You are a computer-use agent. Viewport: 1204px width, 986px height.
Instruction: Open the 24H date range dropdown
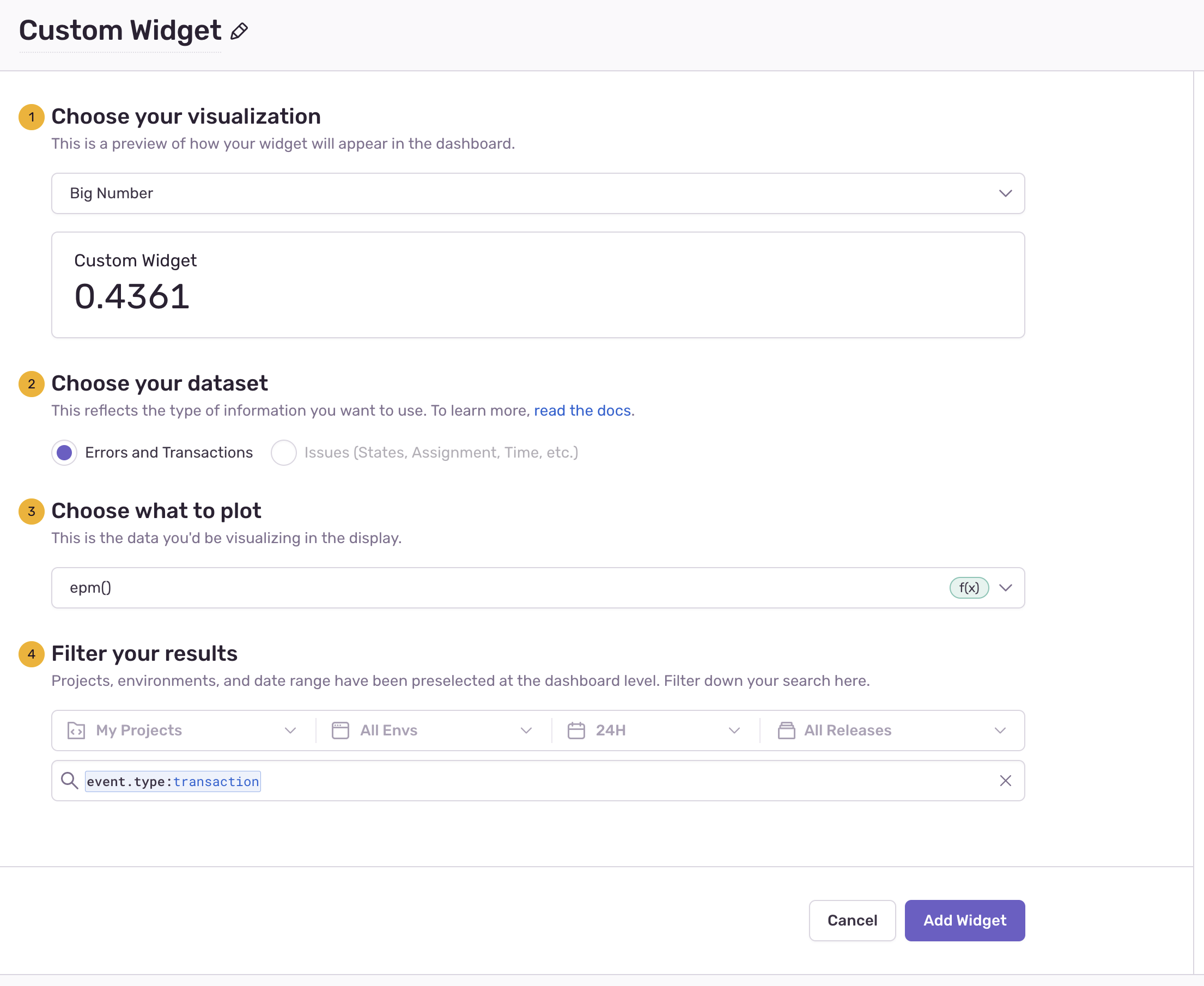735,731
